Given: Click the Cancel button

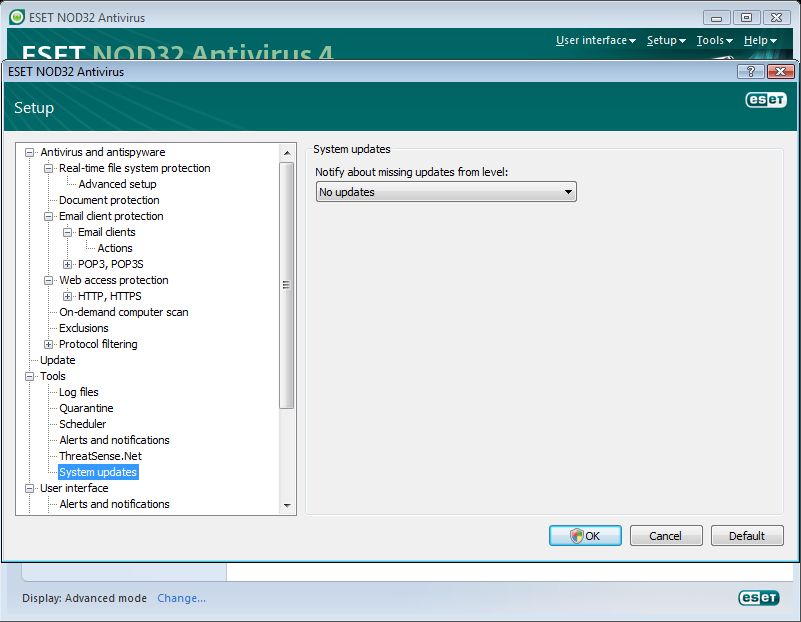Looking at the screenshot, I should (666, 536).
